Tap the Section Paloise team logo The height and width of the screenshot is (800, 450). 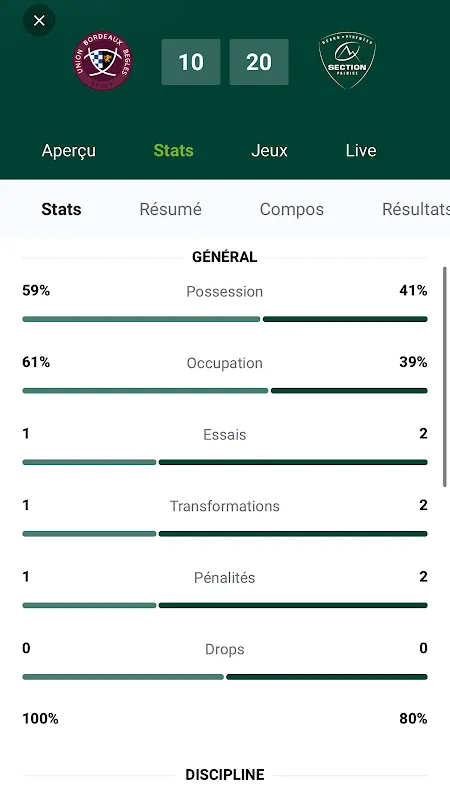347,60
